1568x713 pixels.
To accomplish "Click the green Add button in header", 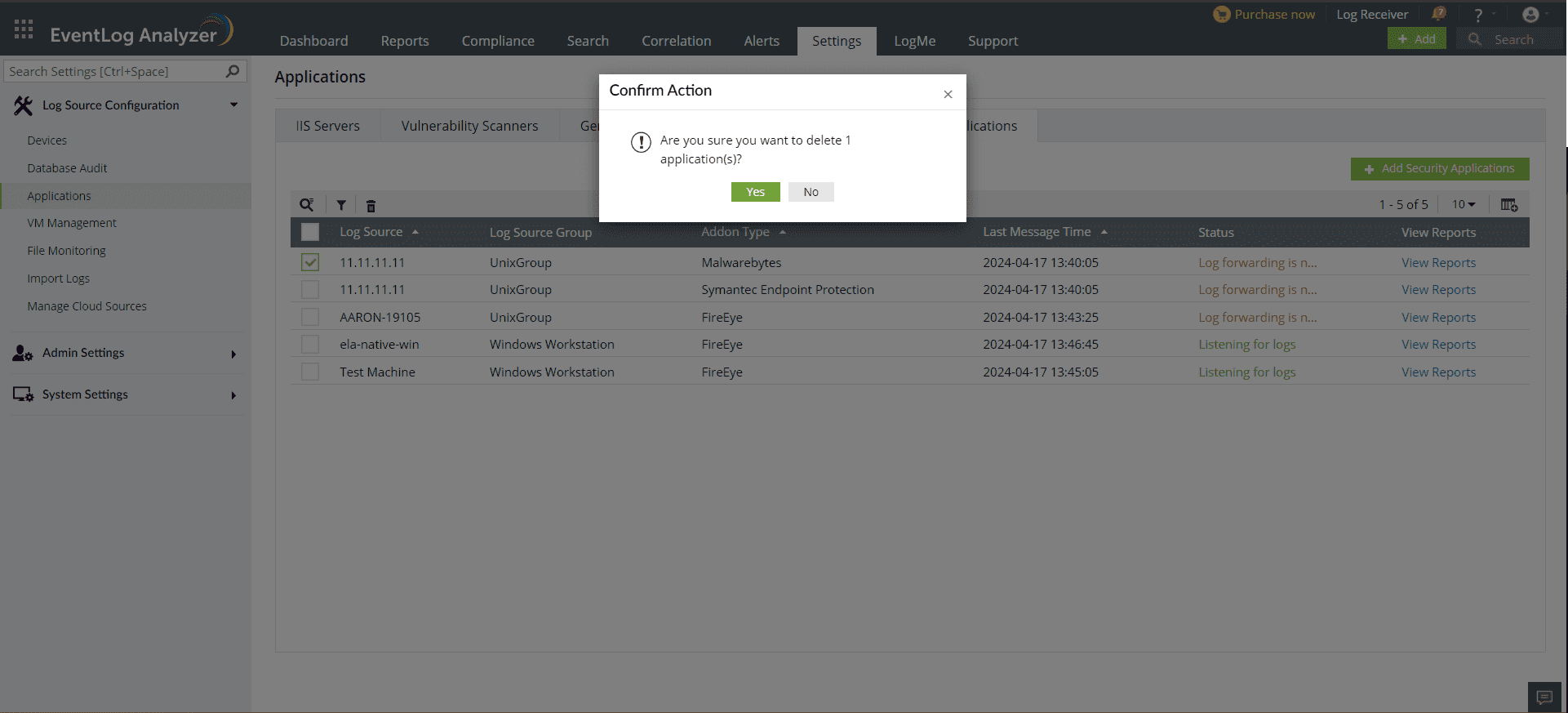I will [1417, 38].
